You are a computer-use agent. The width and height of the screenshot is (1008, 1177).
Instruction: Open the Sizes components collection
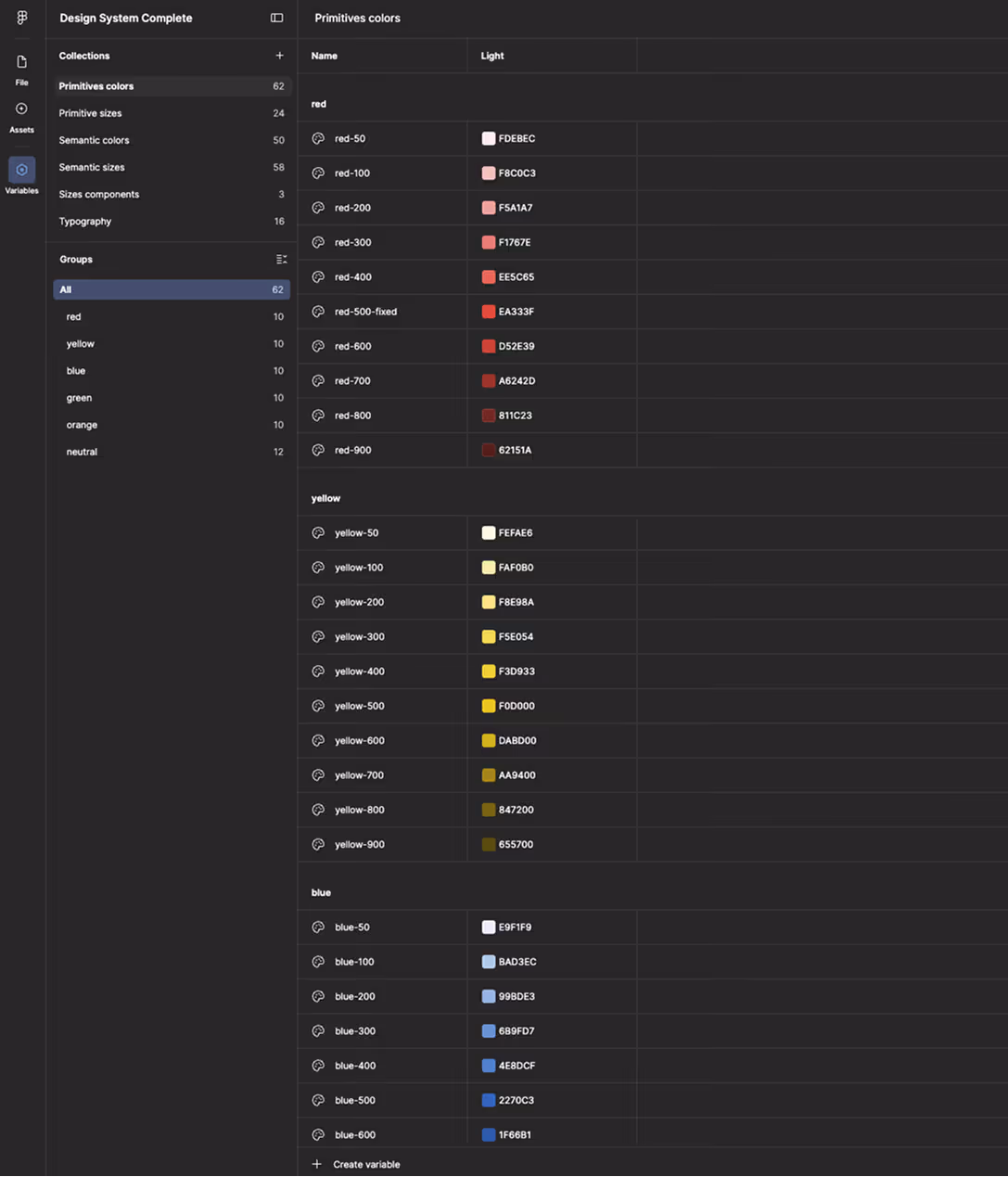[x=172, y=195]
